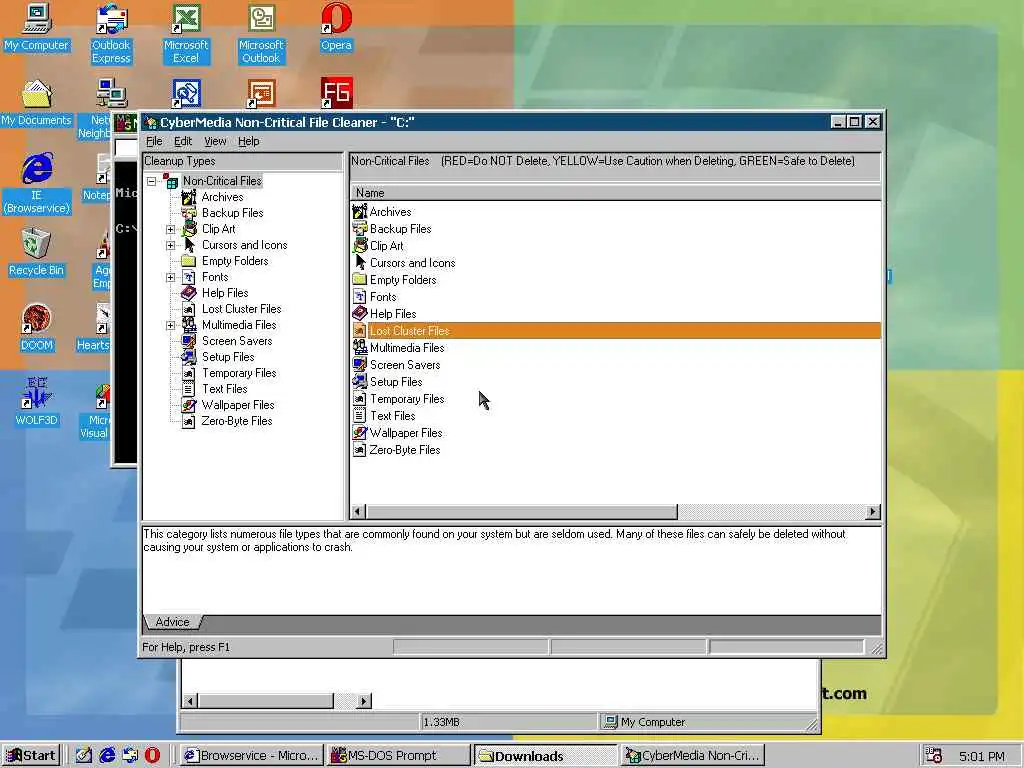Select Lost Cluster Files in the tree
This screenshot has width=1024, height=768.
pos(241,309)
